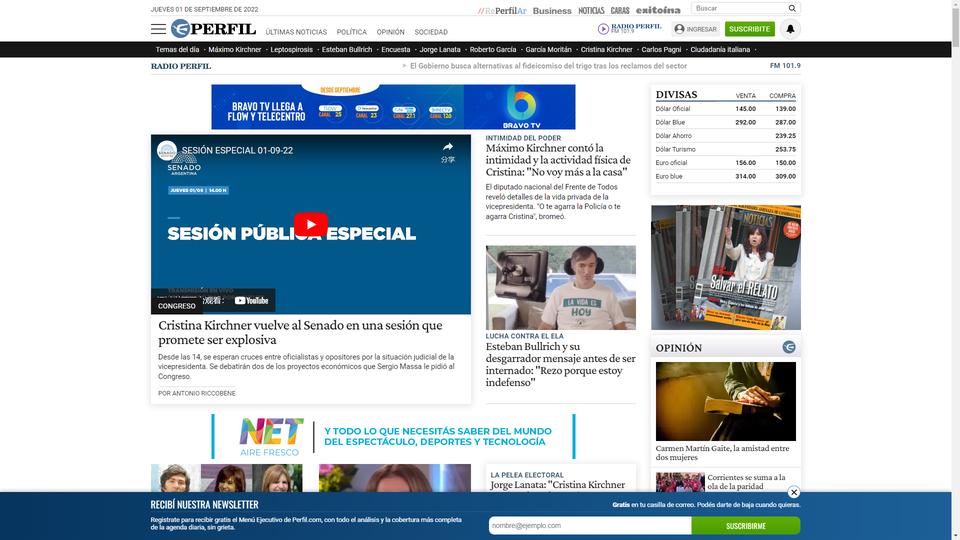This screenshot has width=960, height=540.
Task: Open ÚLTIMAS NOTICIAS menu
Action: tap(296, 32)
